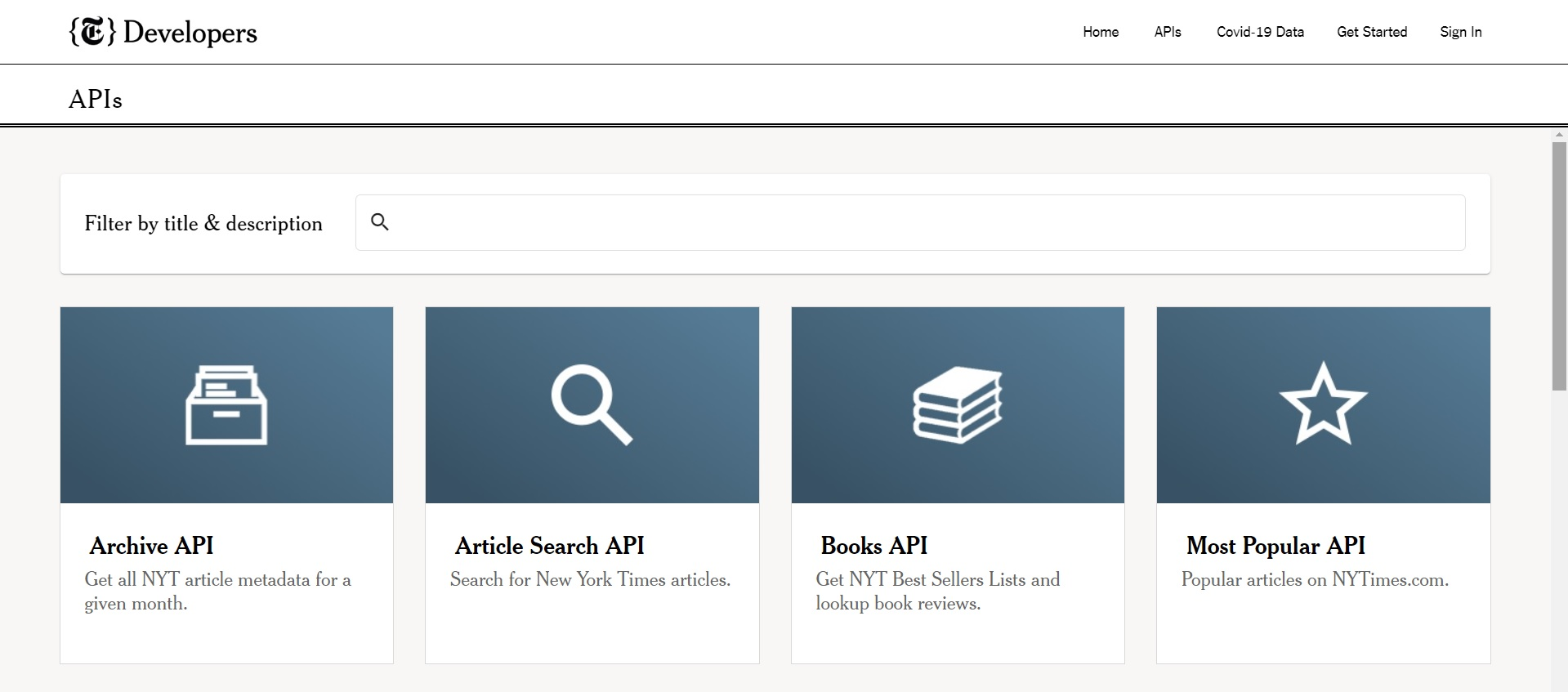Screen dimensions: 1568x692
Task: Focus the filter by title input field
Action: point(910,222)
